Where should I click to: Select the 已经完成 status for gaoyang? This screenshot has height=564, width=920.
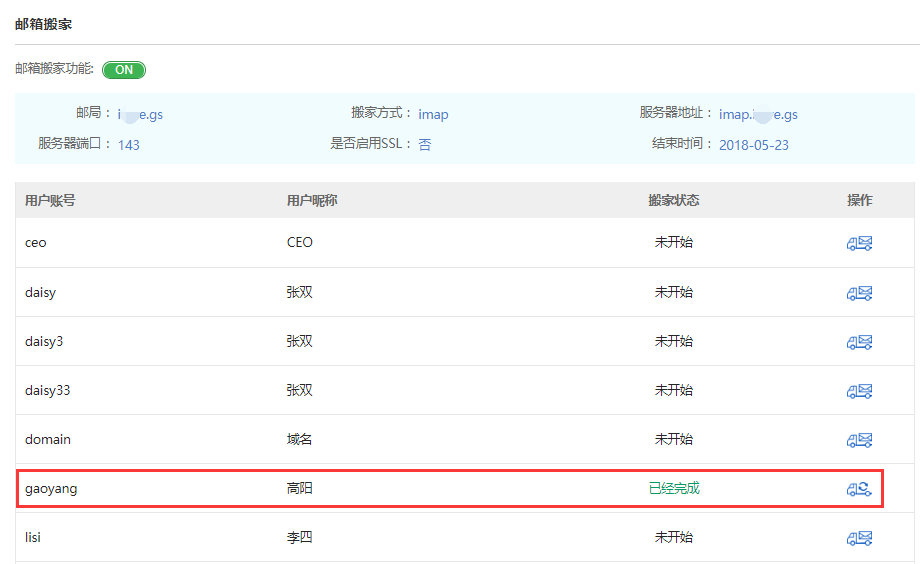[x=673, y=489]
